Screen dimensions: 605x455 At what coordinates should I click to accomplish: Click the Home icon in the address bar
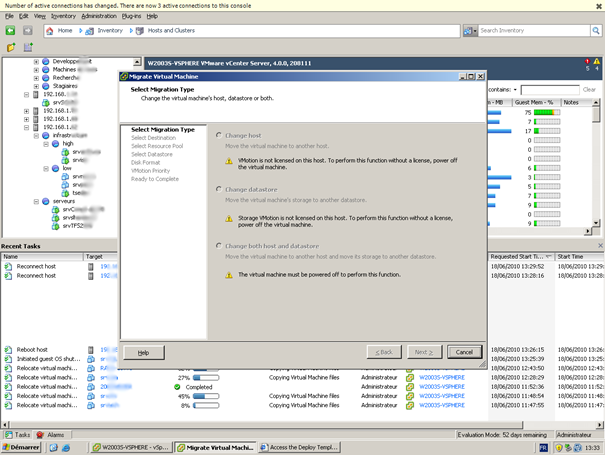click(50, 31)
